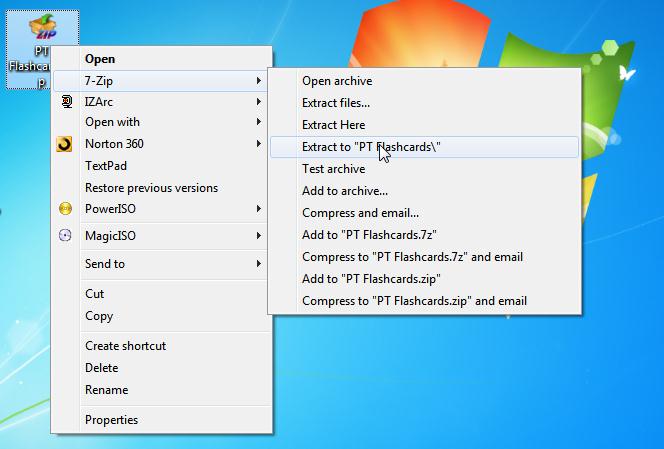Select Add to "PT Flashcards.7z"
Screen dimensions: 664x449
[424, 235]
